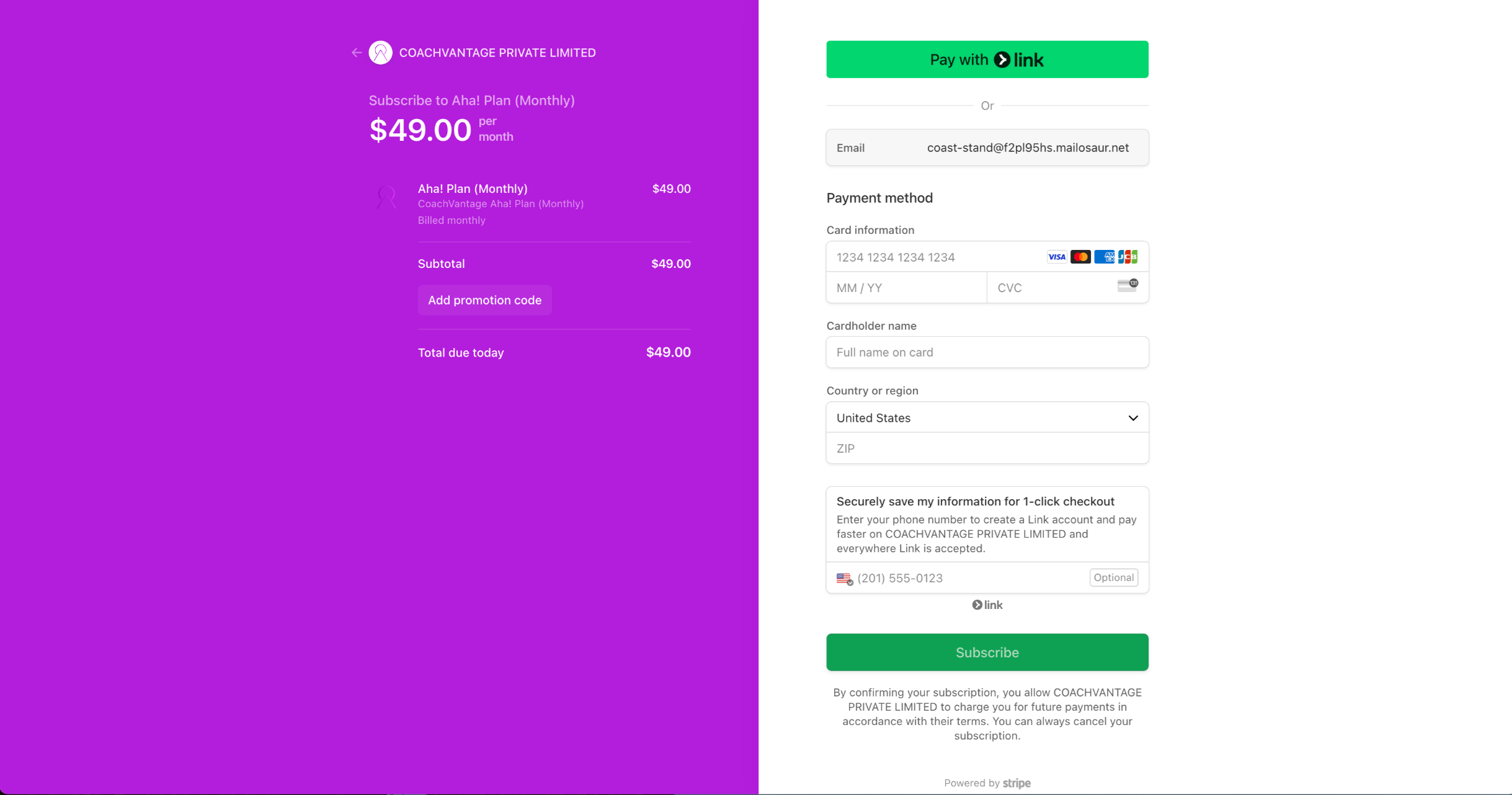Expand country list using the chevron arrow

coord(1132,418)
